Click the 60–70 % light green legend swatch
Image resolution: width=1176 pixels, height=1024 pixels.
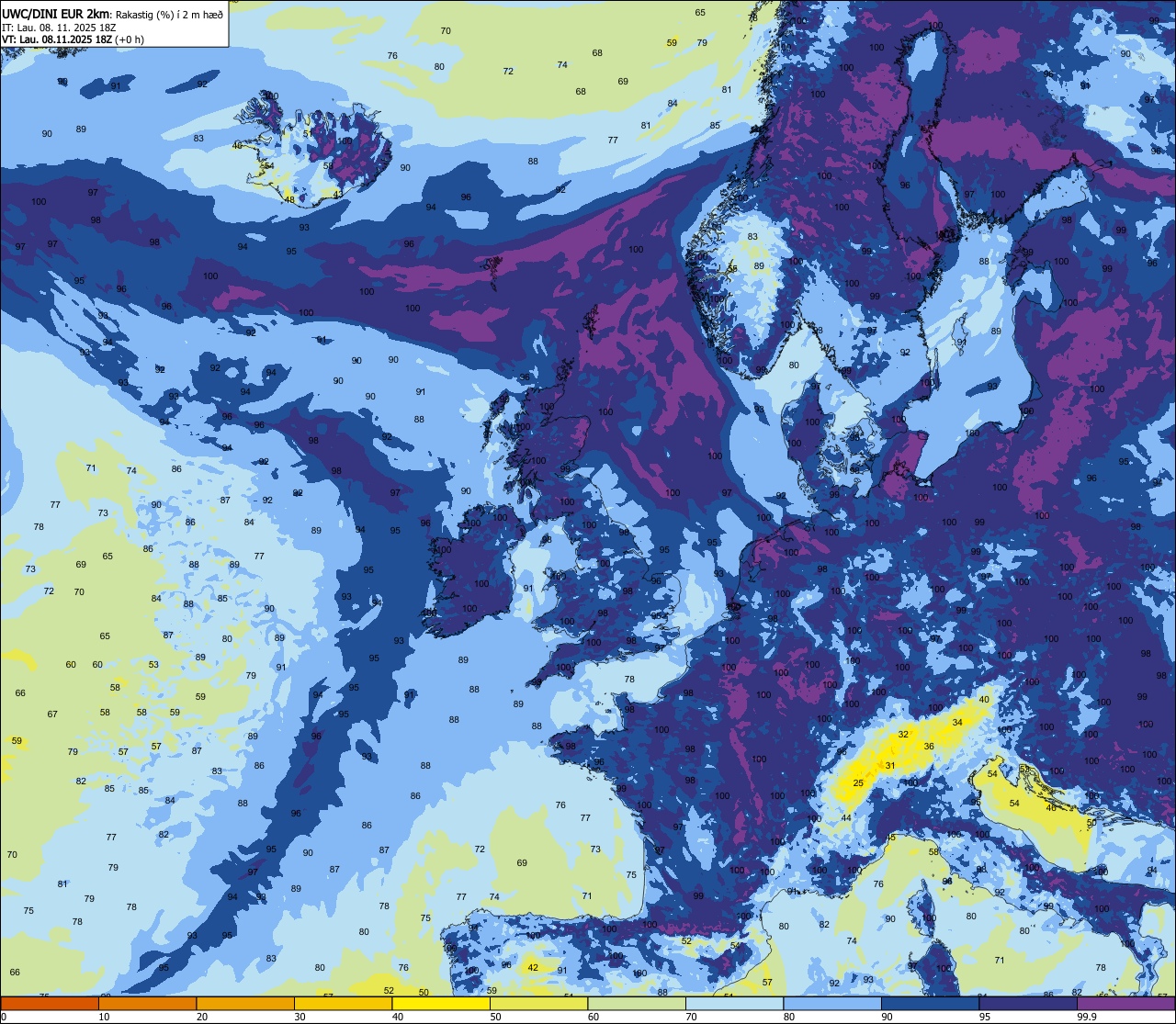(637, 1003)
